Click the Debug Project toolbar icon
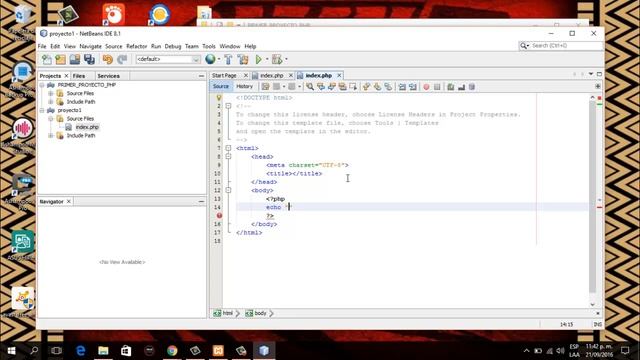 pos(277,60)
